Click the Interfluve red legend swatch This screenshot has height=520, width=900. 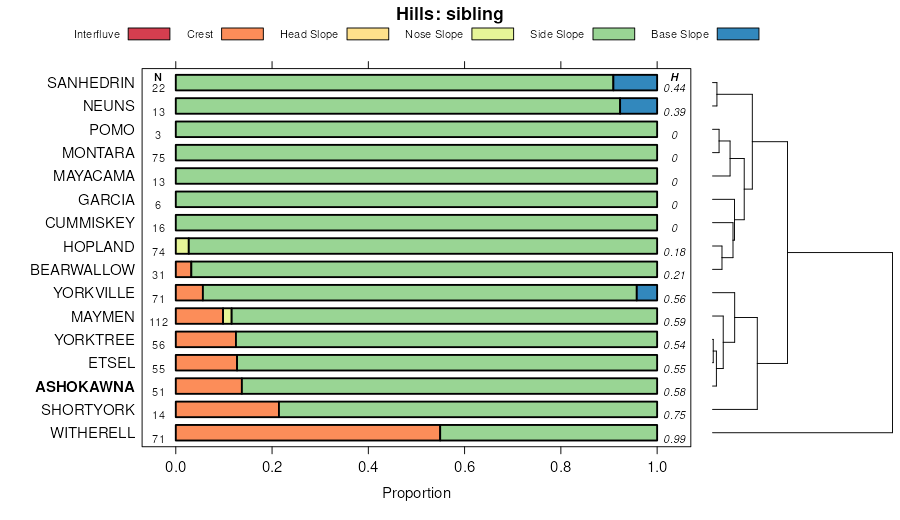149,34
